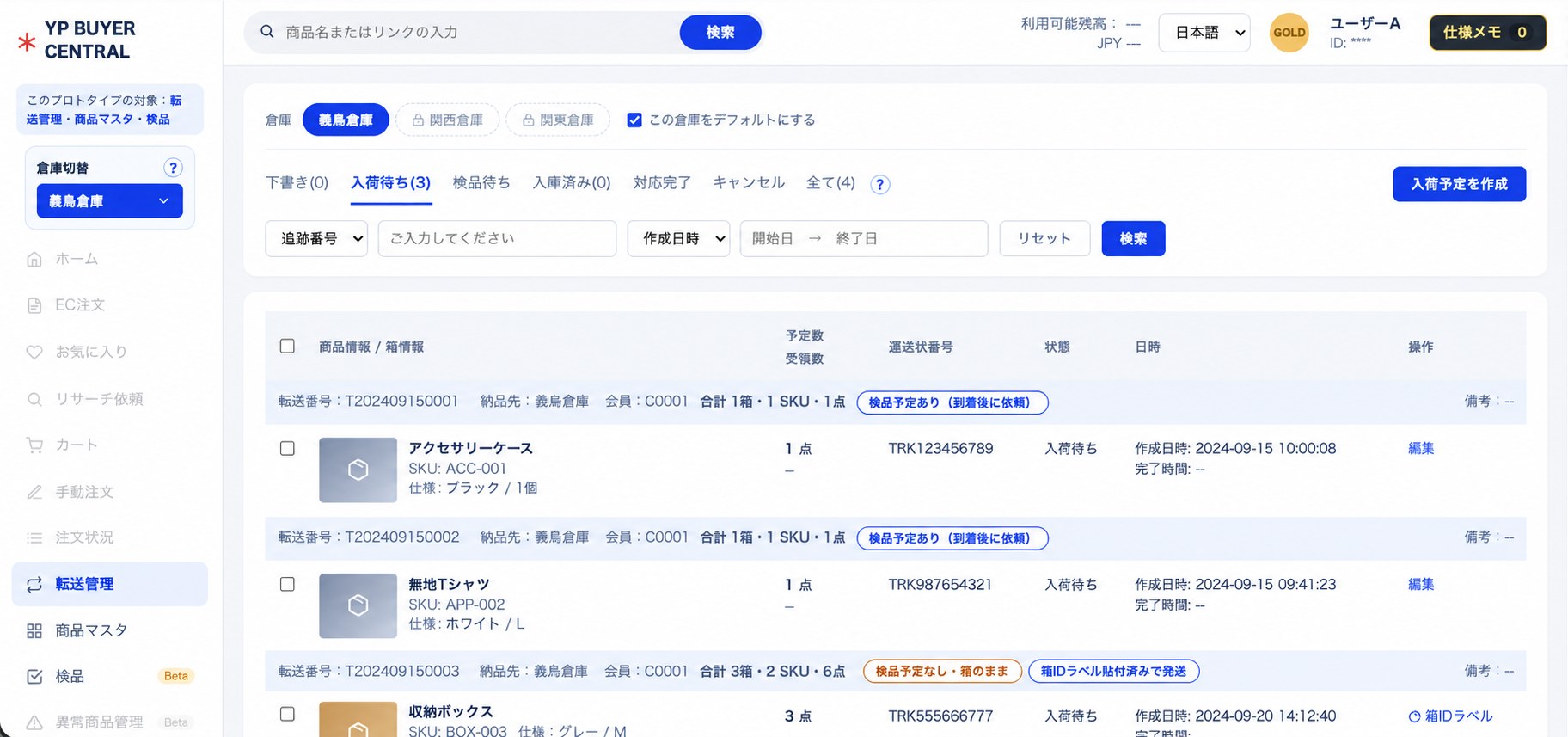The image size is (1568, 737).
Task: Check the 収納ボックス row checkbox
Action: pyautogui.click(x=287, y=714)
